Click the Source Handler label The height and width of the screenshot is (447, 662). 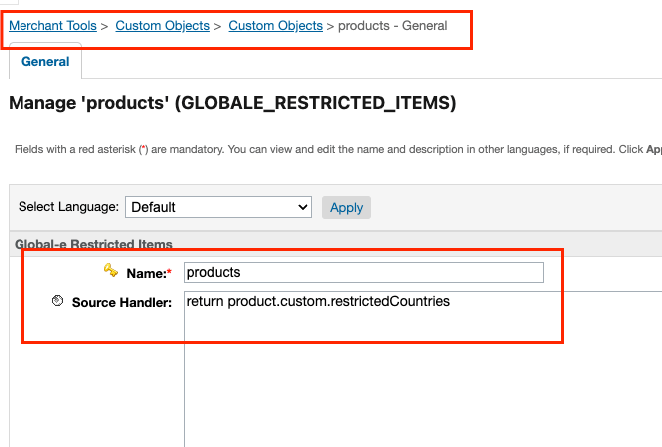click(x=122, y=303)
